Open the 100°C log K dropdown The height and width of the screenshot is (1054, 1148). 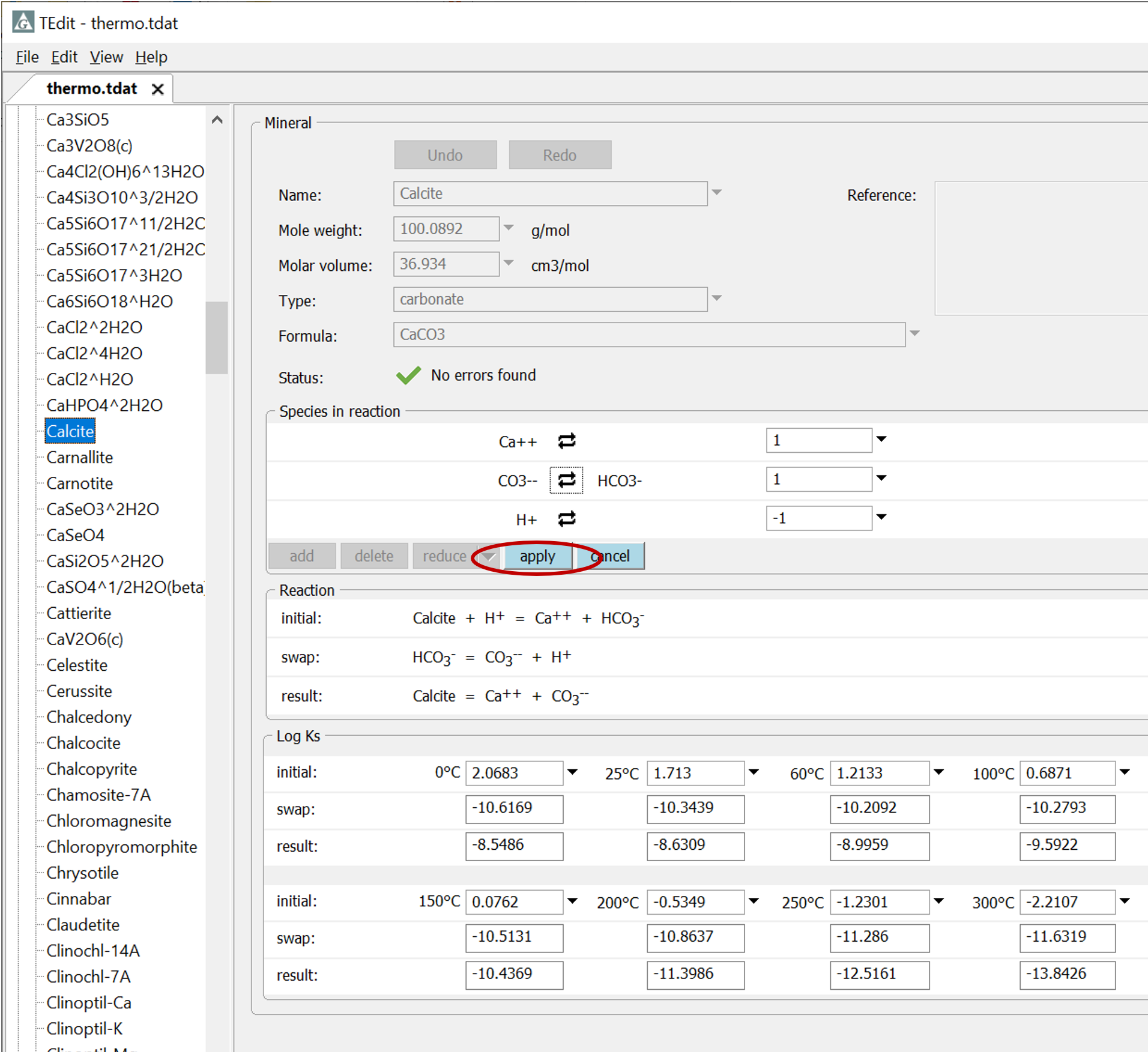[x=1125, y=772]
